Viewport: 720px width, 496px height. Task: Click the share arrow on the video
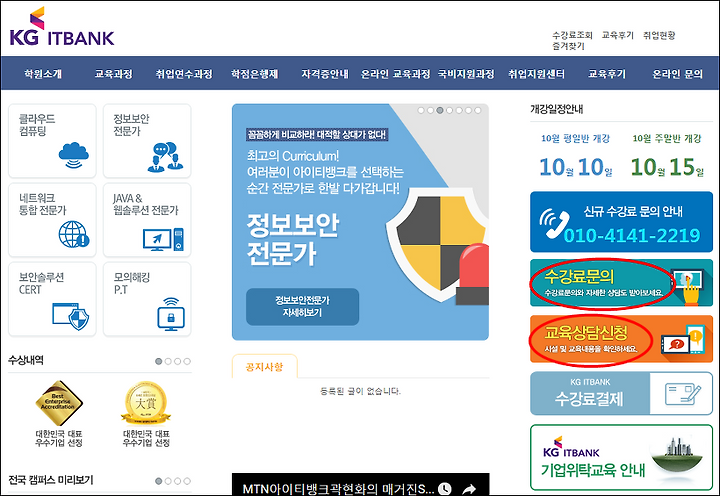point(469,488)
